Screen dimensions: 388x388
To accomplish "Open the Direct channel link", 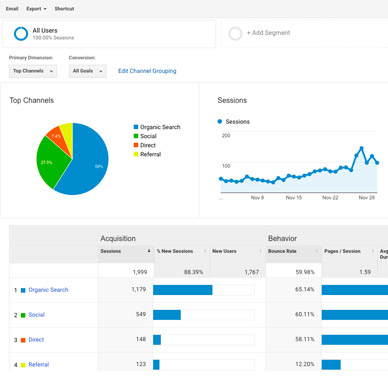I will [36, 340].
